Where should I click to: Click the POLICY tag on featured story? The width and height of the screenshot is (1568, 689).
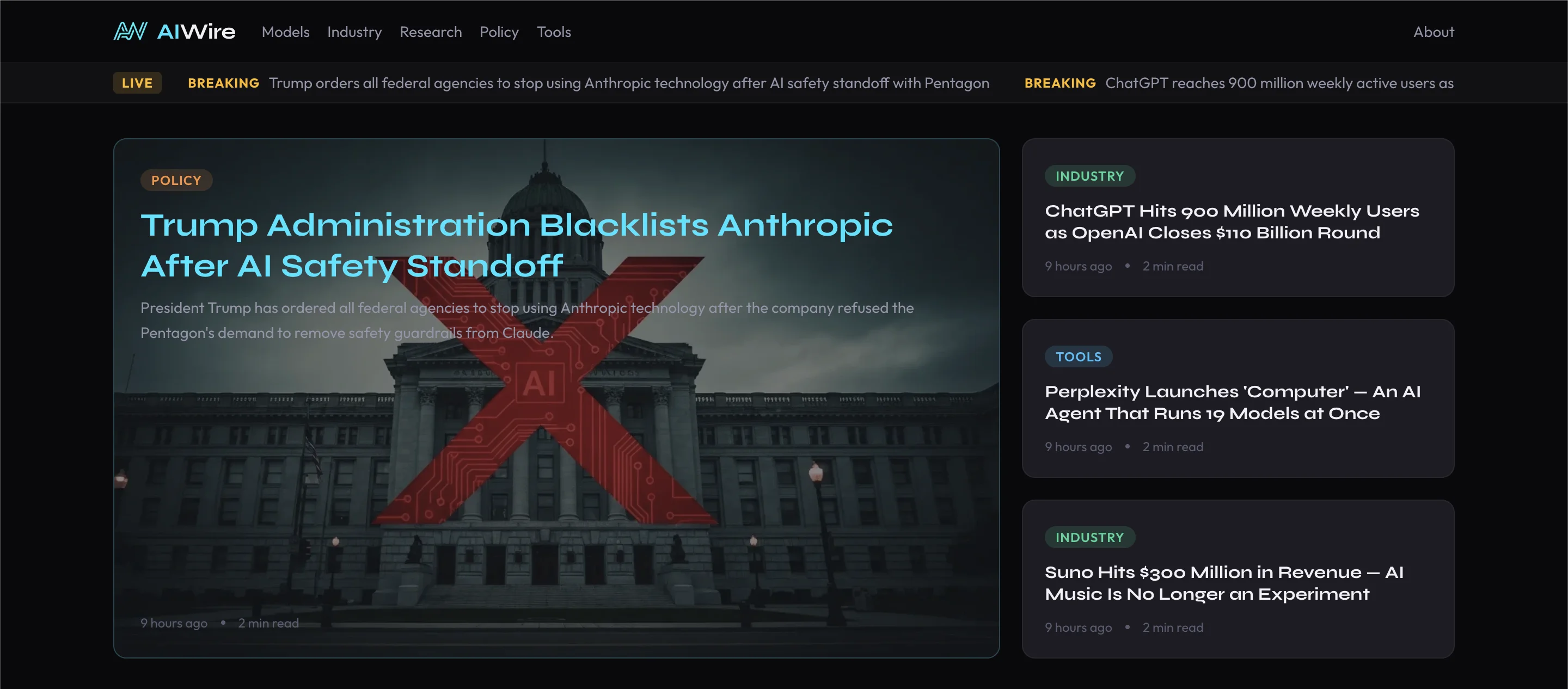tap(176, 180)
